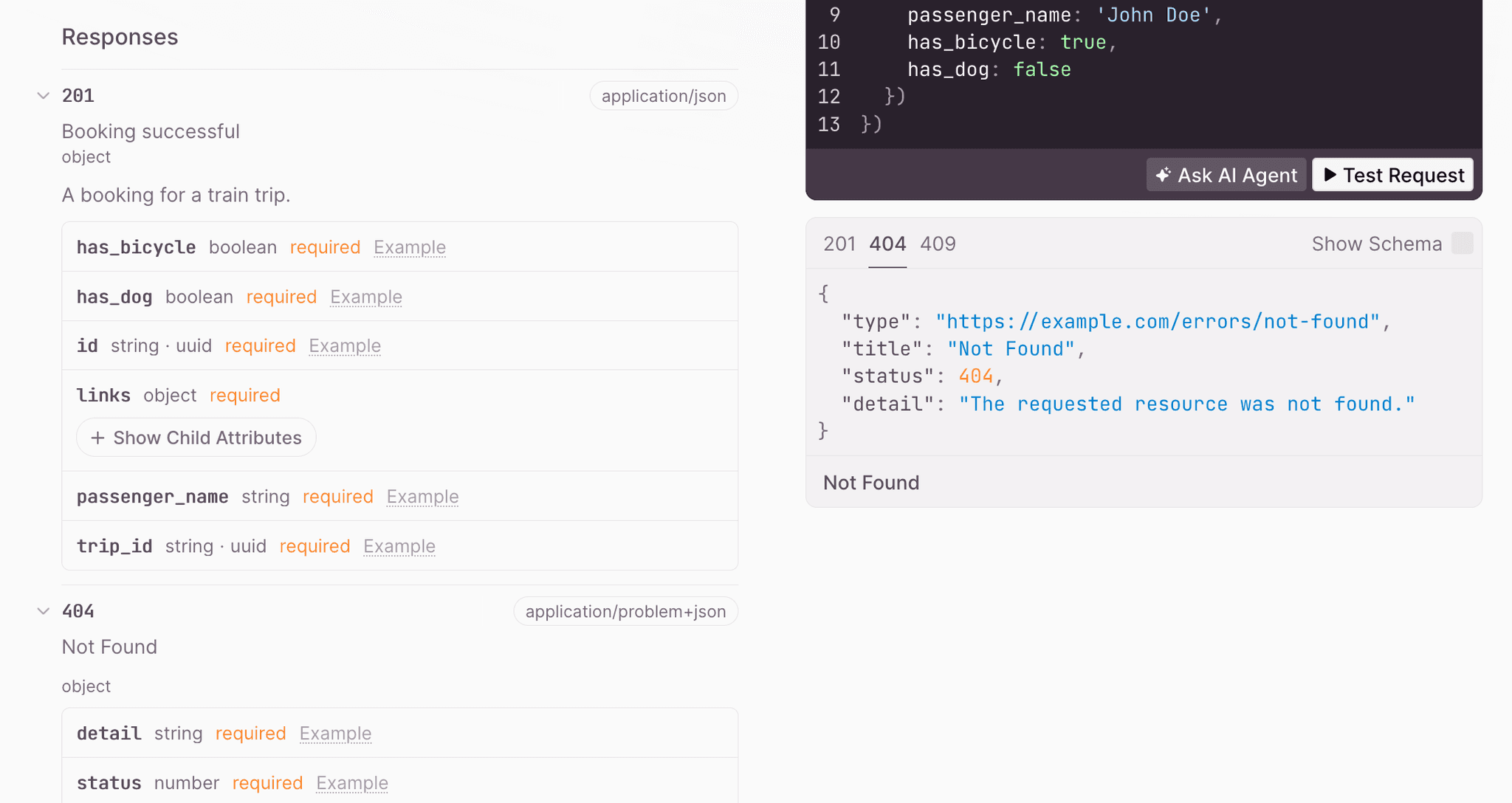Click the has_dog property name

pyautogui.click(x=114, y=297)
